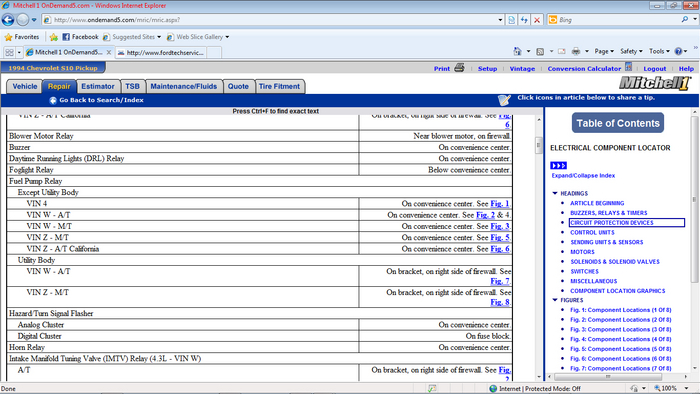Click the calculator icon beside Conversion Calculator
The width and height of the screenshot is (700, 394).
pos(628,67)
